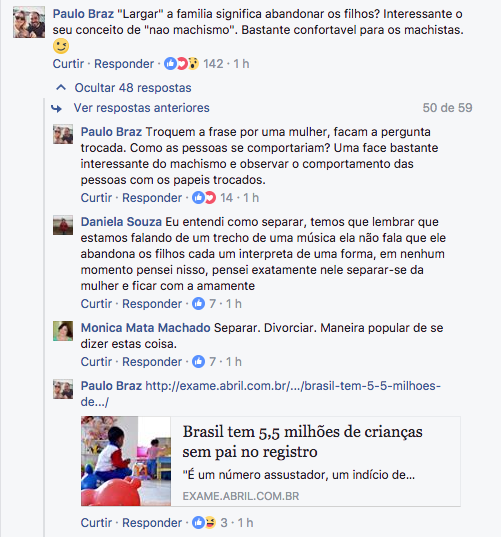Like the top Paulo Braz comment with Curtir
The image size is (501, 537).
point(68,64)
